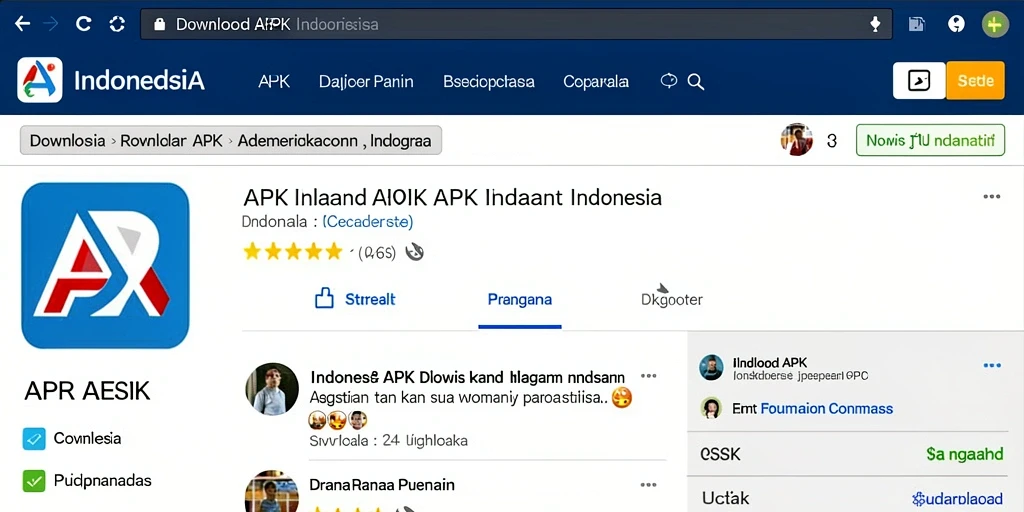Screen dimensions: 1024x512
Task: Click the microphone icon in address bar
Action: click(875, 25)
